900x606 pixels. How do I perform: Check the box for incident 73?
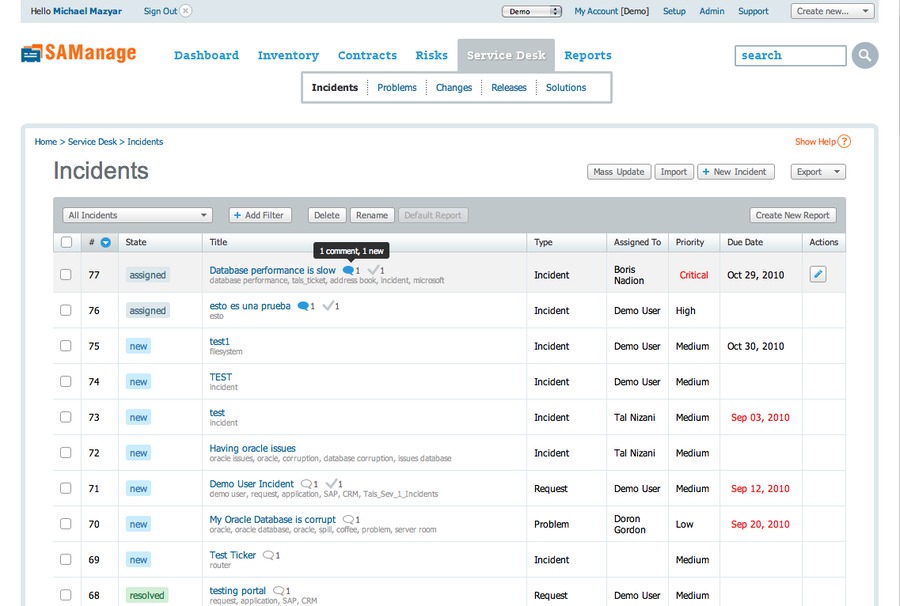[66, 417]
